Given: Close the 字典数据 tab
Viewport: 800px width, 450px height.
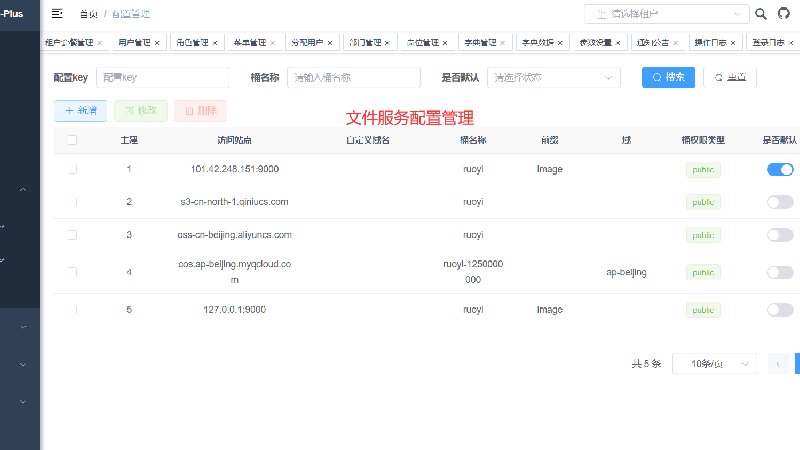Looking at the screenshot, I should [560, 43].
